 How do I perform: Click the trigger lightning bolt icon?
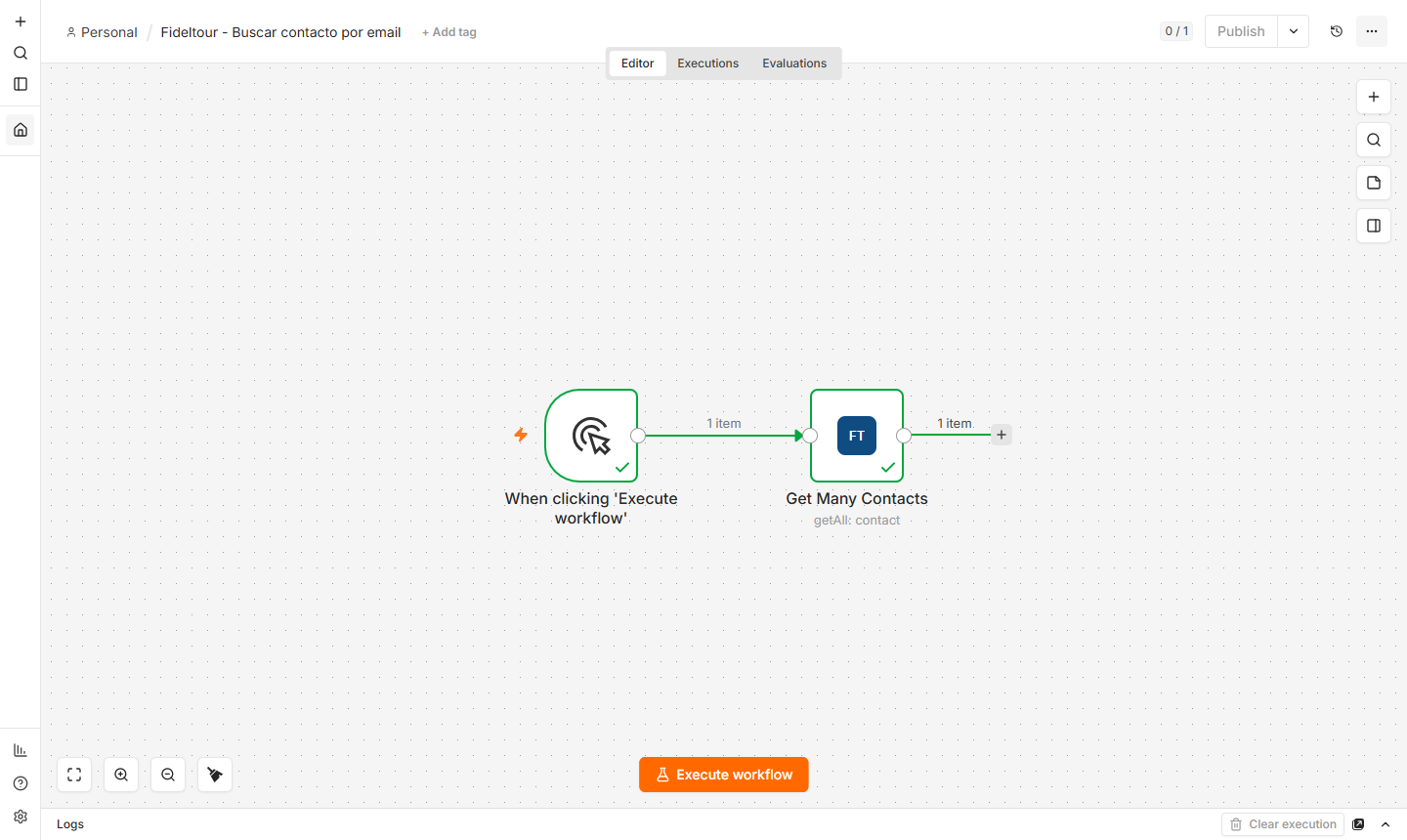click(x=521, y=435)
